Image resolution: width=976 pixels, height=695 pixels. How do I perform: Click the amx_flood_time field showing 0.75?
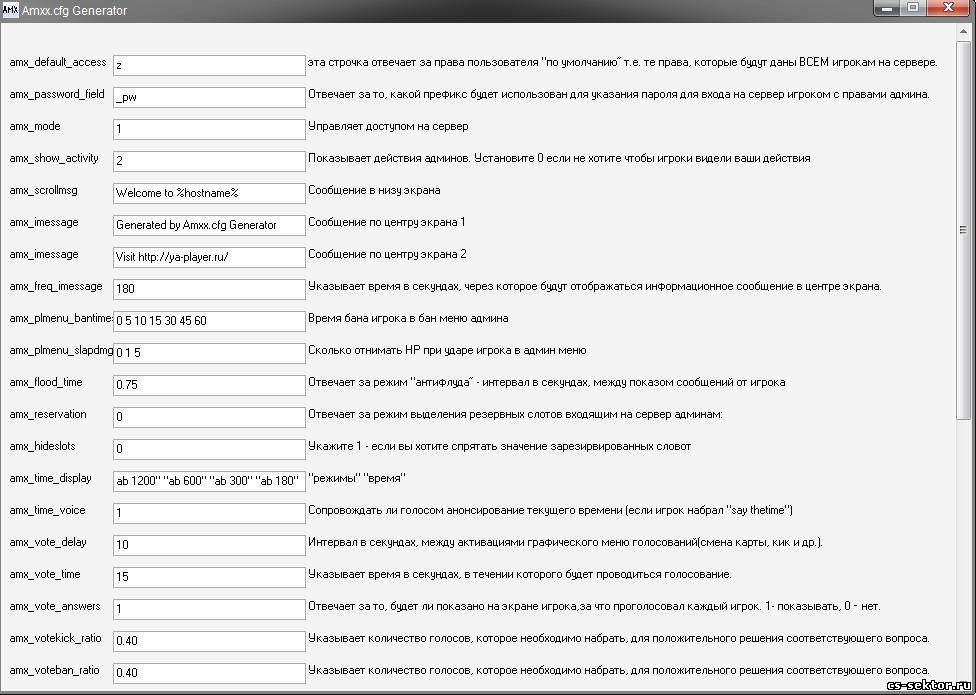[209, 385]
